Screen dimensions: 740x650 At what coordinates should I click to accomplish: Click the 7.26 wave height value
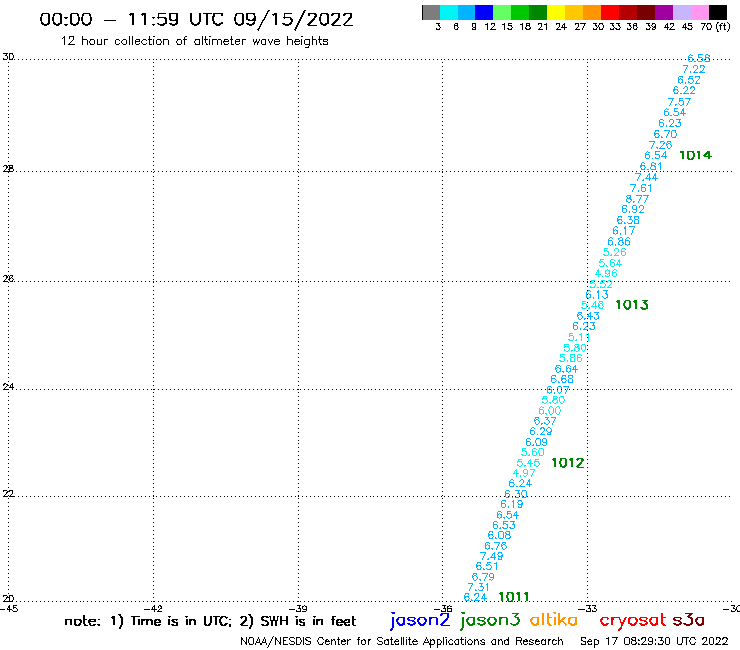pos(660,145)
